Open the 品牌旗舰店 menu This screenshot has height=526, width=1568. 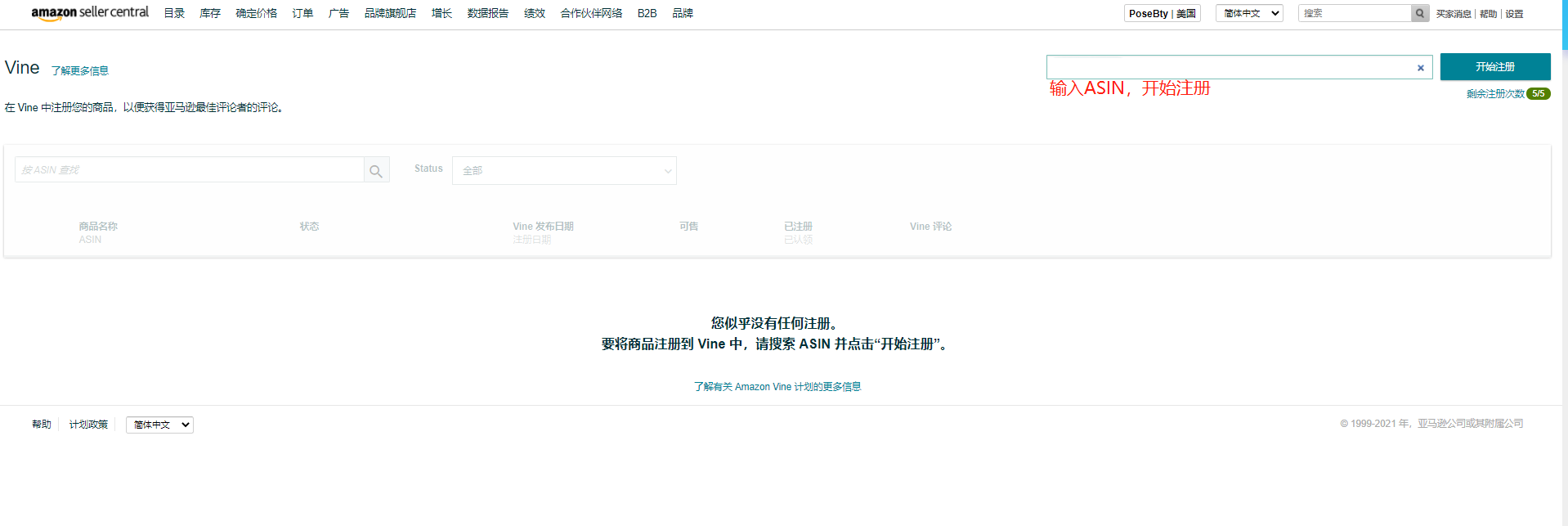[390, 13]
